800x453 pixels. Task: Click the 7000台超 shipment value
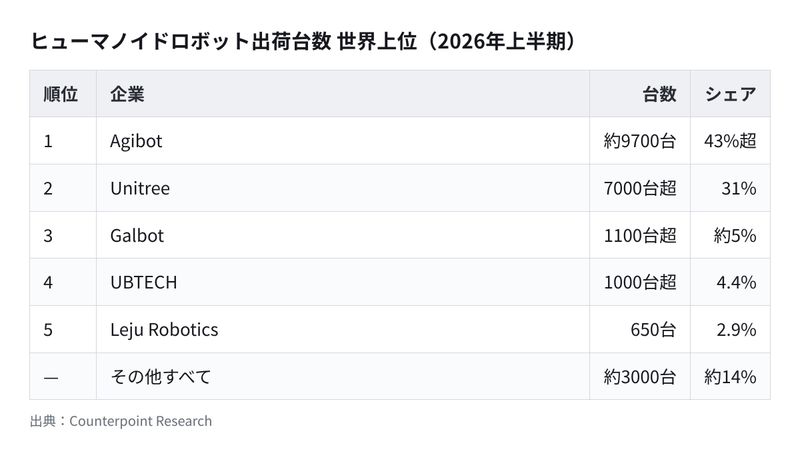point(640,189)
